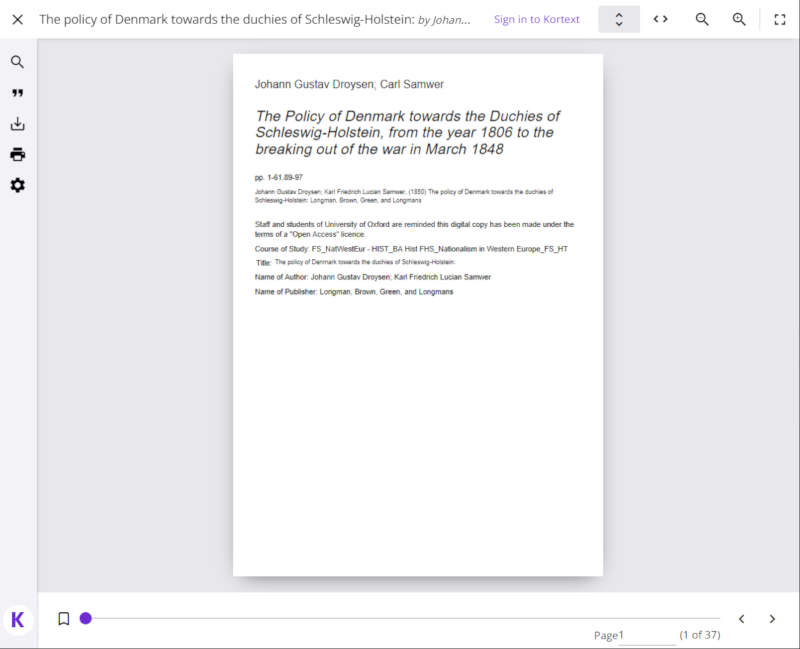Print the document
The height and width of the screenshot is (649, 800).
[17, 154]
